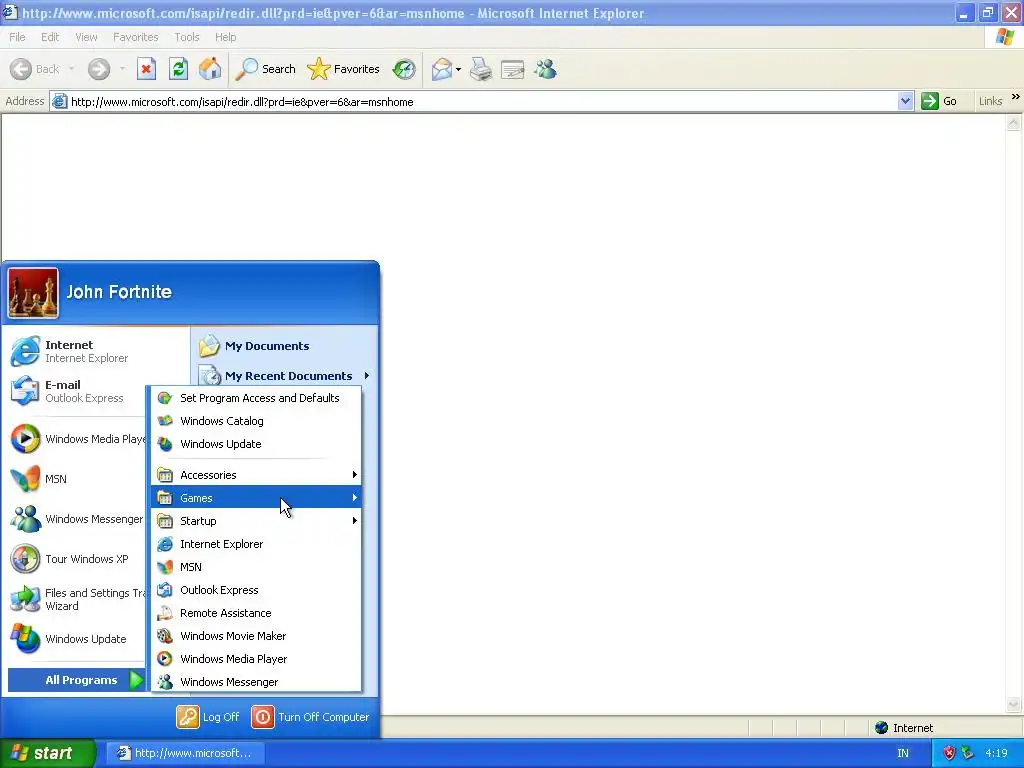1024x768 pixels.
Task: Open the Help menu
Action: (x=225, y=37)
